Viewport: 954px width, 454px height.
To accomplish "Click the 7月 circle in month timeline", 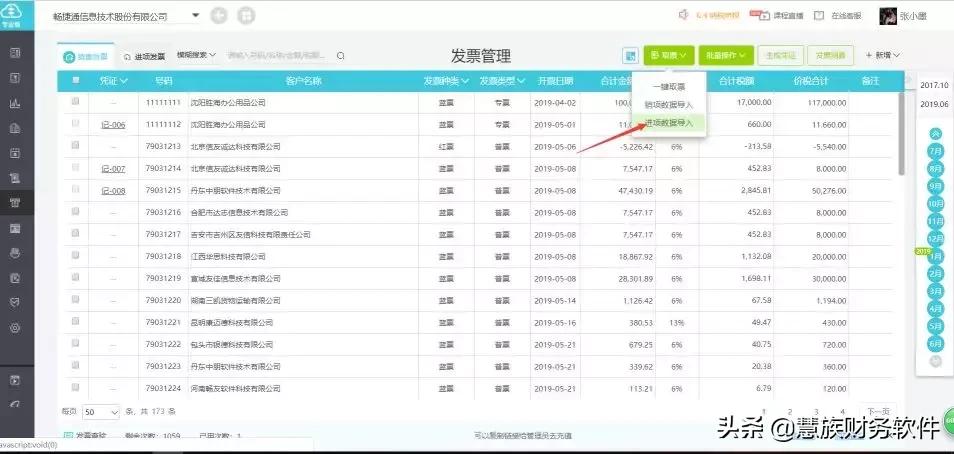I will (936, 151).
